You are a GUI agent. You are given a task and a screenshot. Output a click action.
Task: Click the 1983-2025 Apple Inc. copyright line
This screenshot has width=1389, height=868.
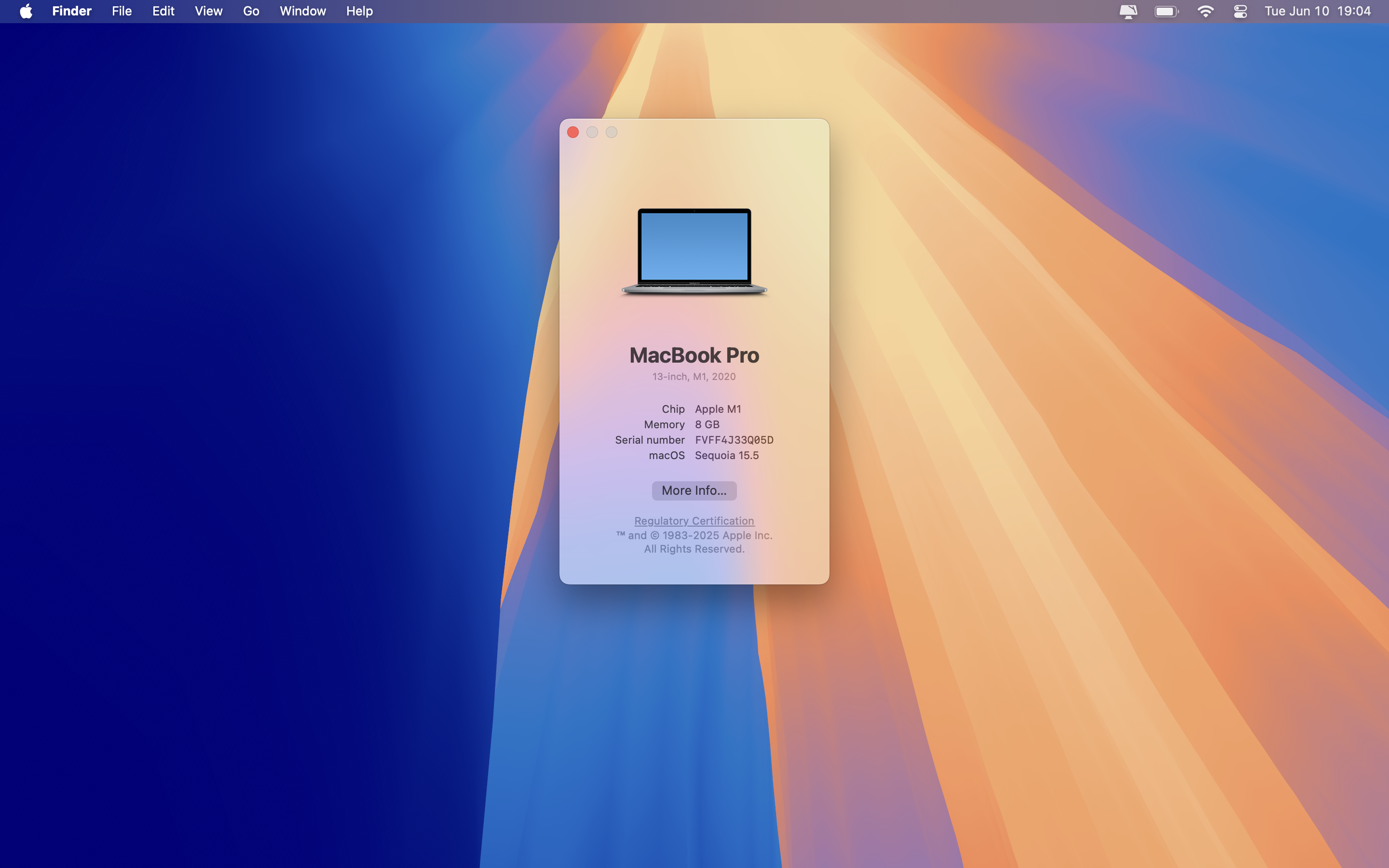click(x=694, y=535)
